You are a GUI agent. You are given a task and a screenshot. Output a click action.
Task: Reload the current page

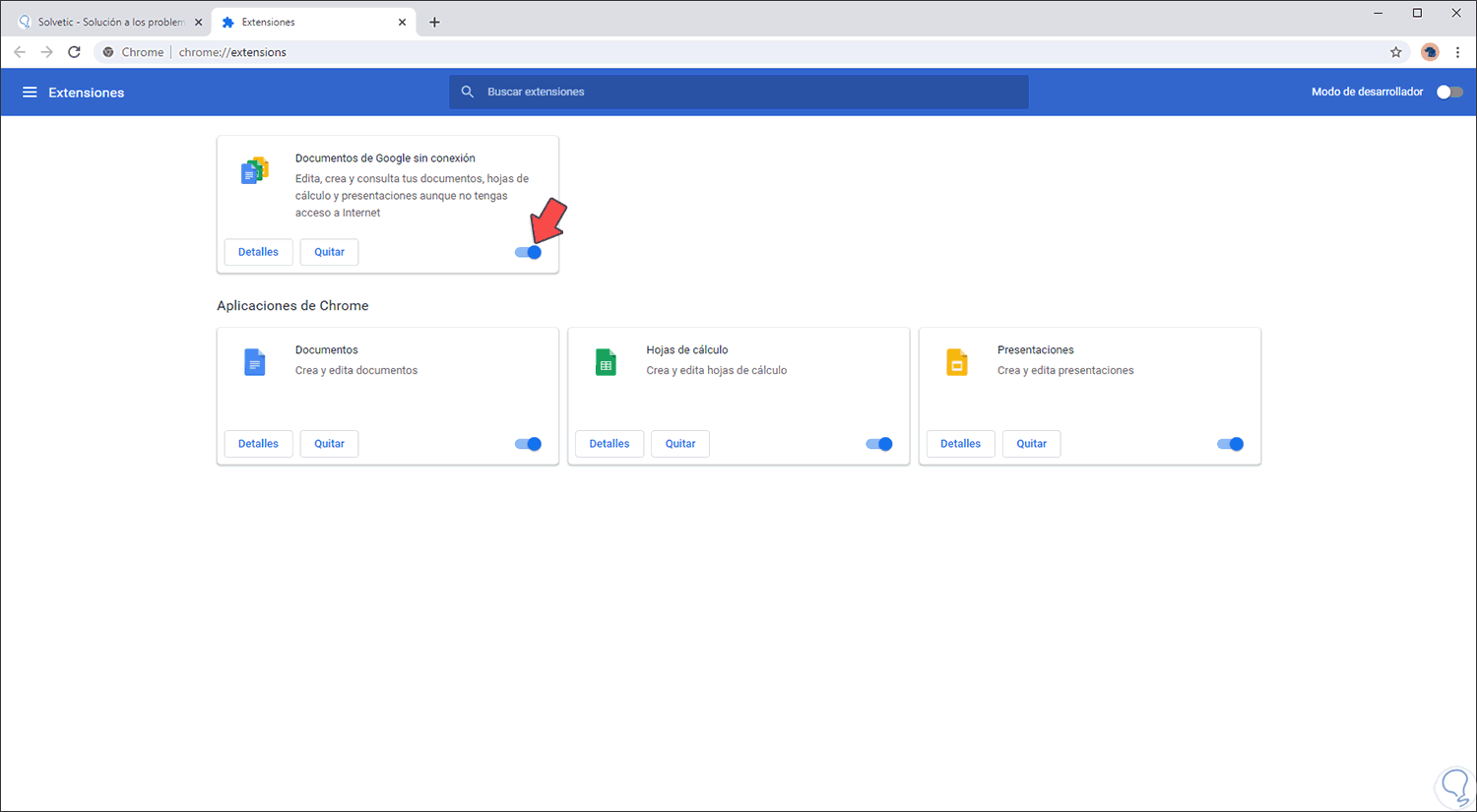point(74,52)
